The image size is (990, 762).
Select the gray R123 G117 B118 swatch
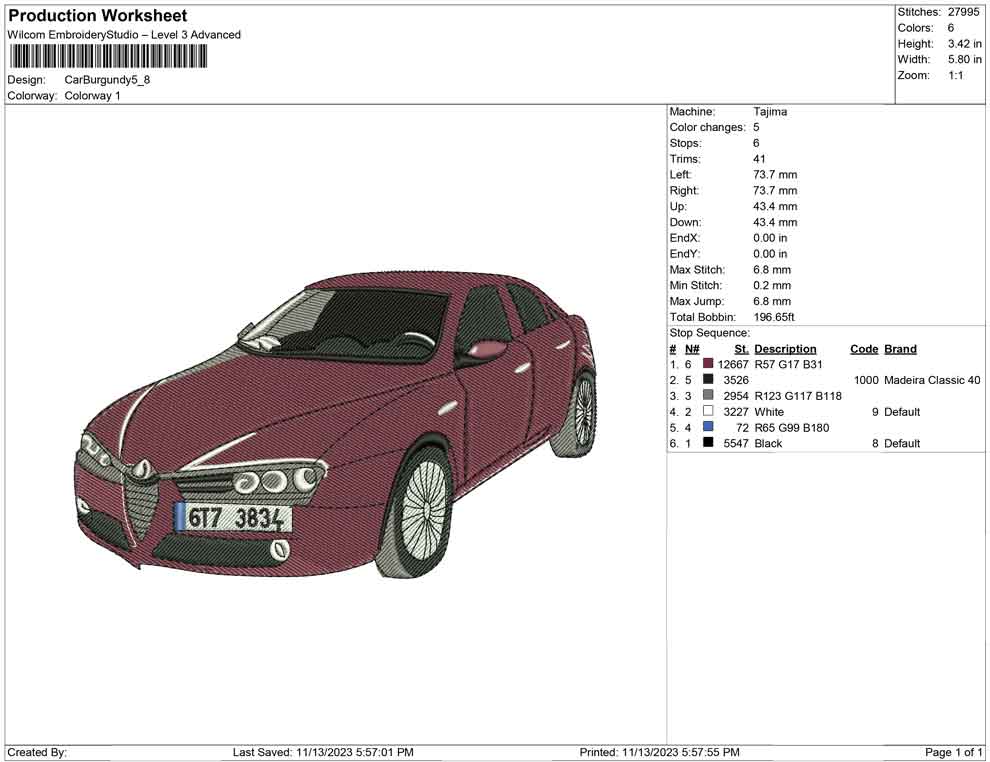click(710, 396)
